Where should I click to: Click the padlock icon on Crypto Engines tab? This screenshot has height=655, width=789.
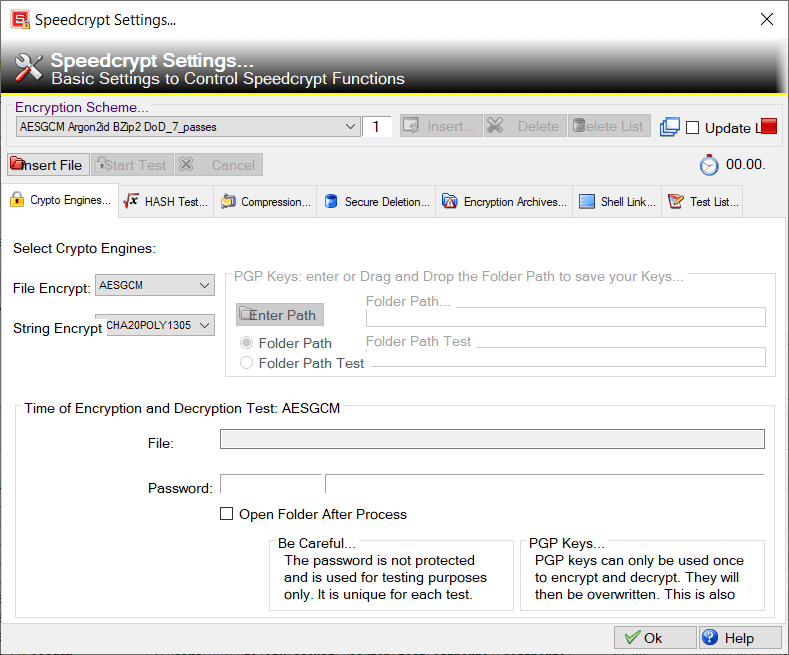coord(17,200)
